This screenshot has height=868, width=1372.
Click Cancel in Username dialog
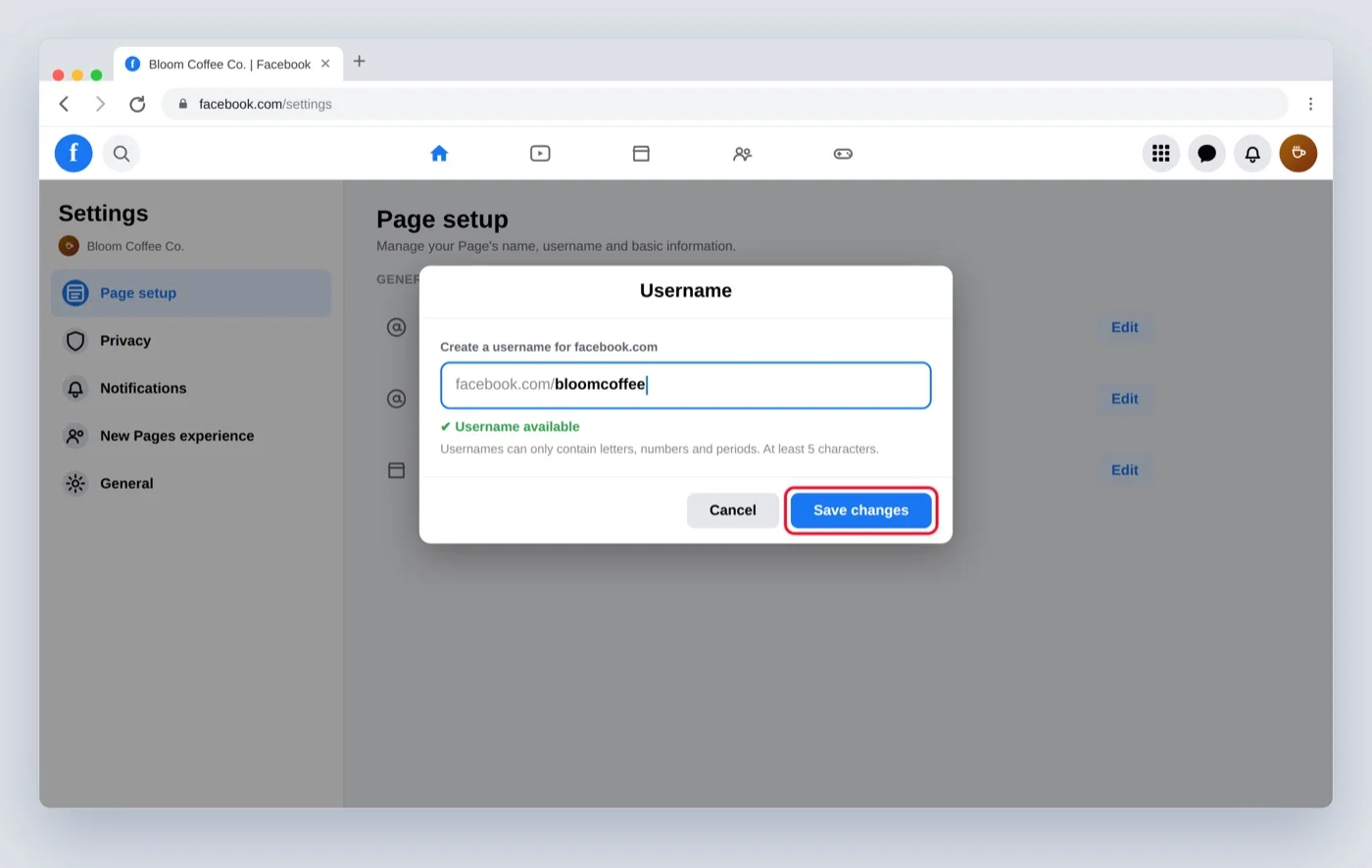tap(732, 510)
